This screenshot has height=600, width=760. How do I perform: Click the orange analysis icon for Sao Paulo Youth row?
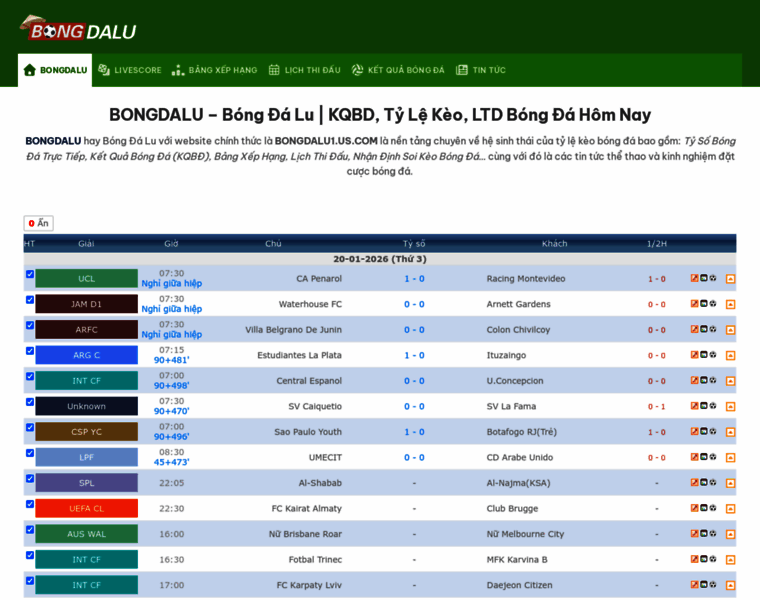point(694,431)
